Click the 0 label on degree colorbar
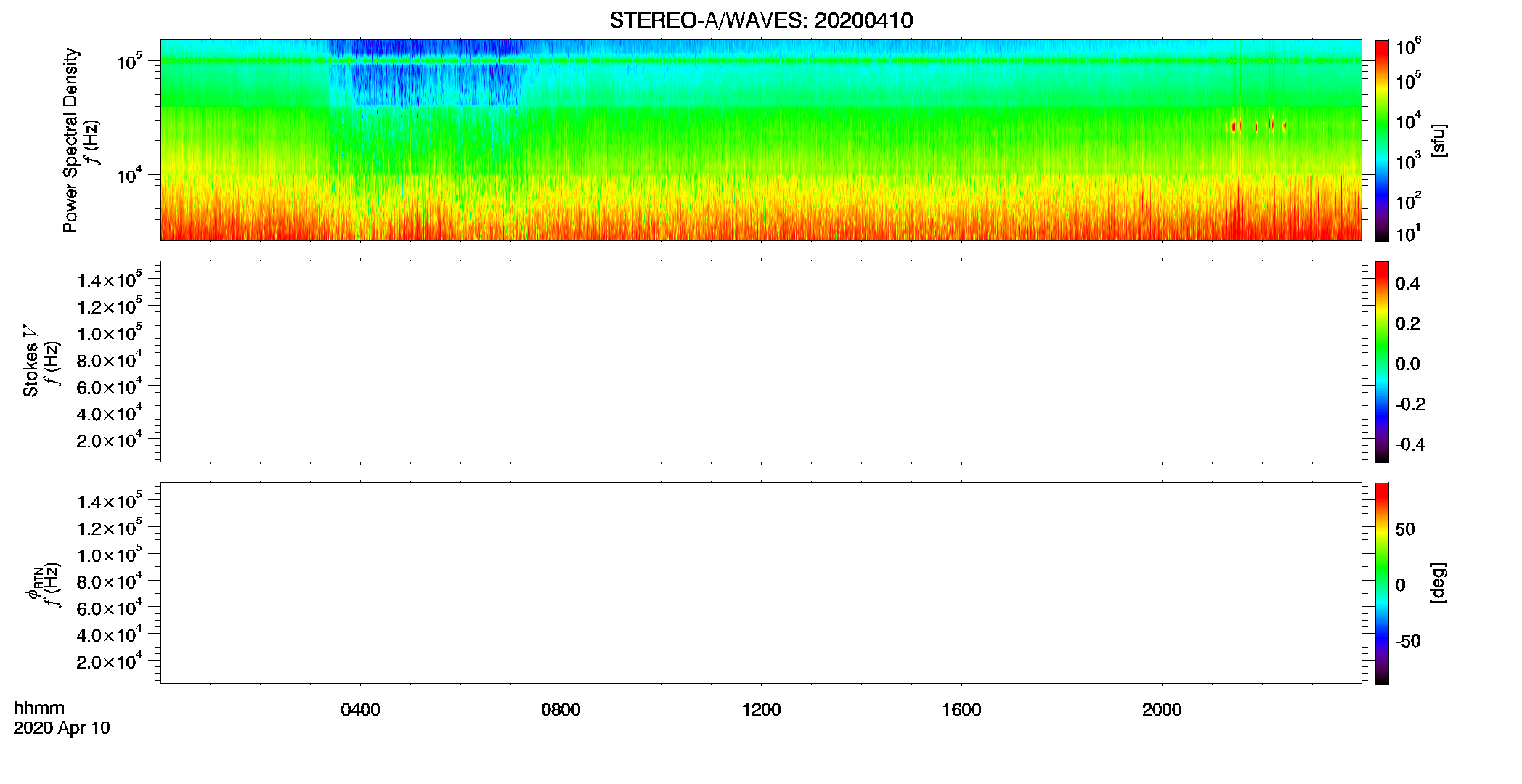The image size is (1522, 784). click(1400, 585)
